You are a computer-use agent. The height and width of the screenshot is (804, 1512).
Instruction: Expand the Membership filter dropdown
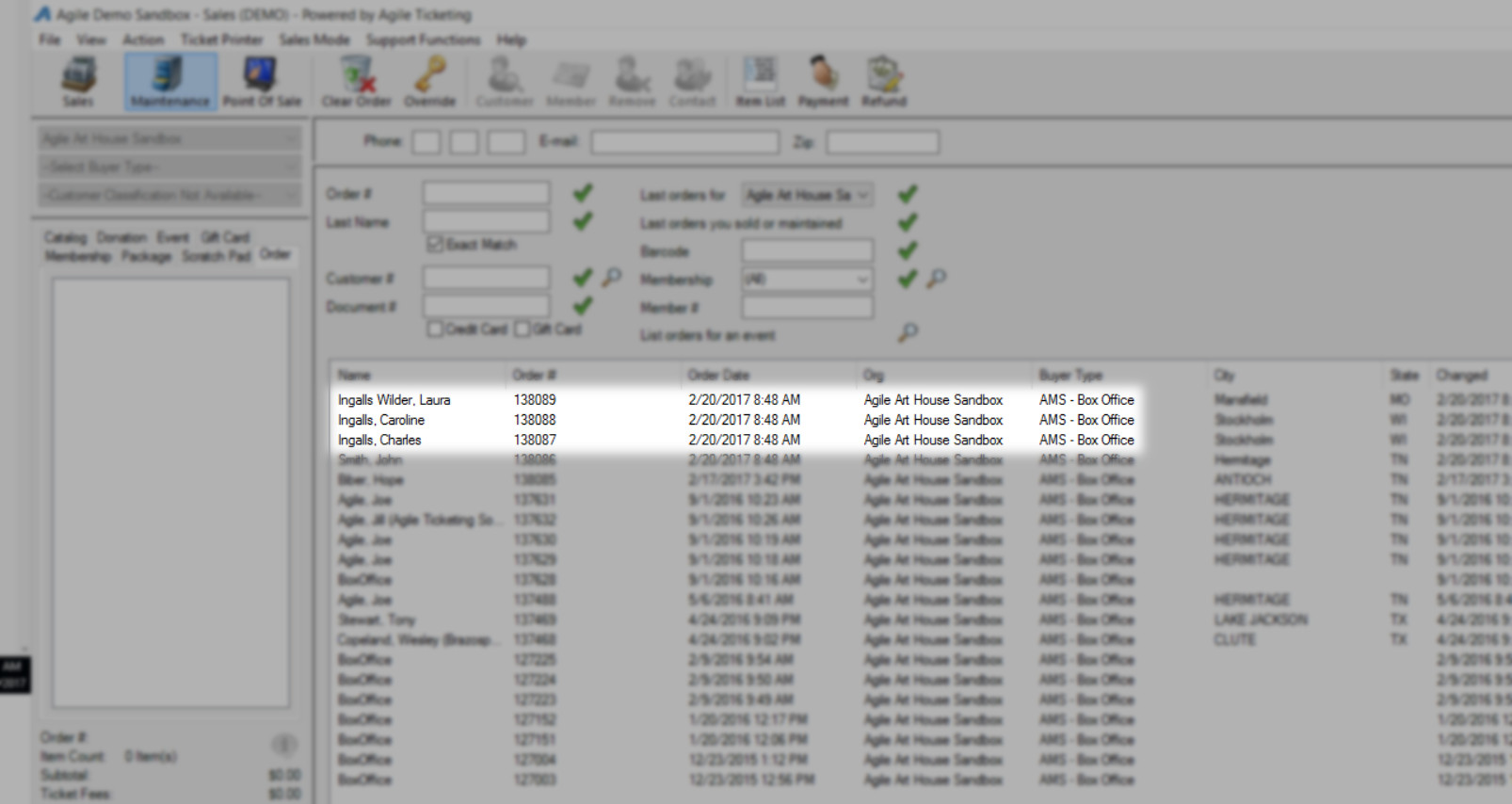pyautogui.click(x=806, y=280)
